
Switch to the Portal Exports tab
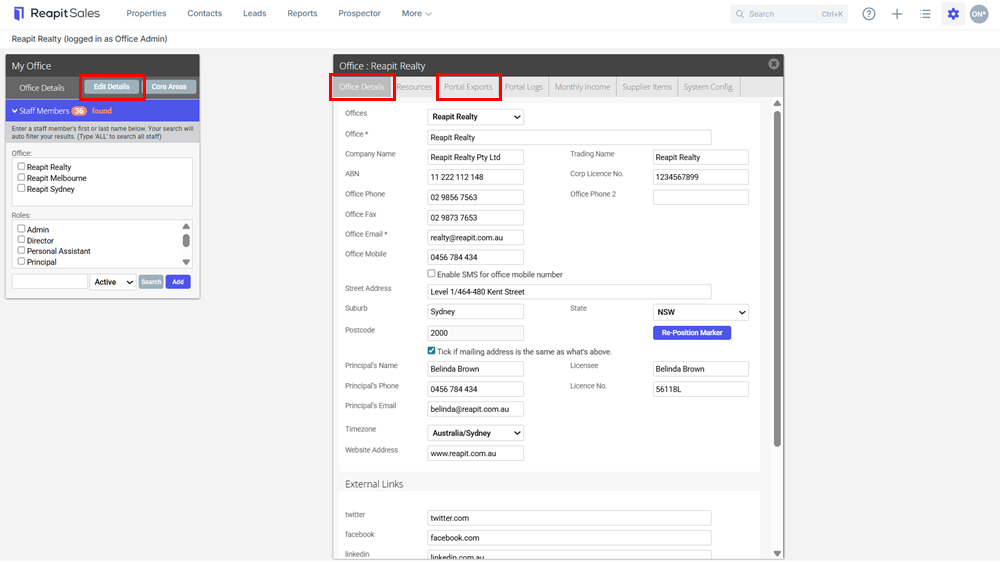pyautogui.click(x=468, y=87)
